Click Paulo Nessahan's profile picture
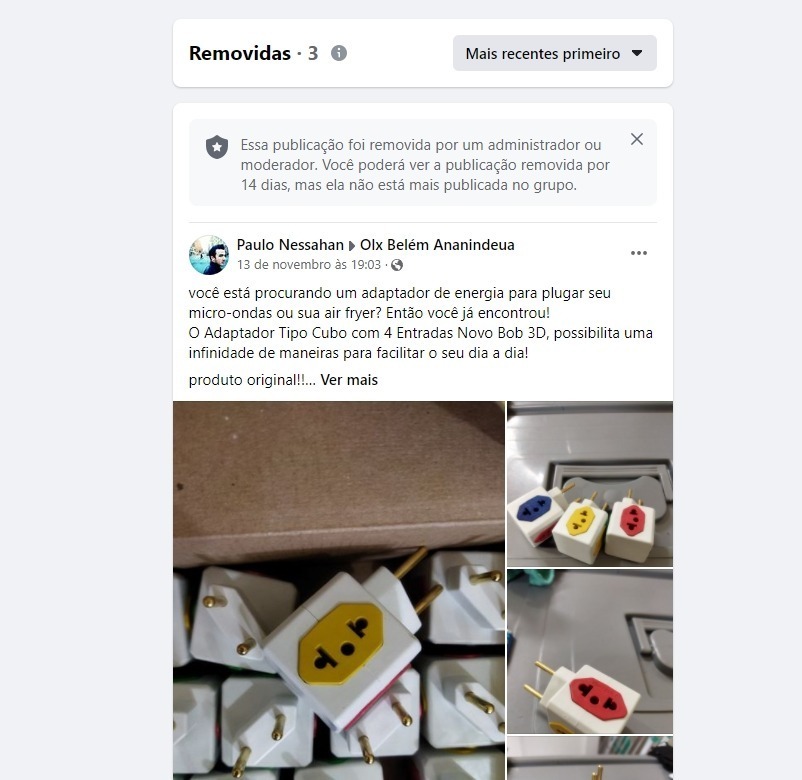Image resolution: width=802 pixels, height=780 pixels. pyautogui.click(x=209, y=255)
